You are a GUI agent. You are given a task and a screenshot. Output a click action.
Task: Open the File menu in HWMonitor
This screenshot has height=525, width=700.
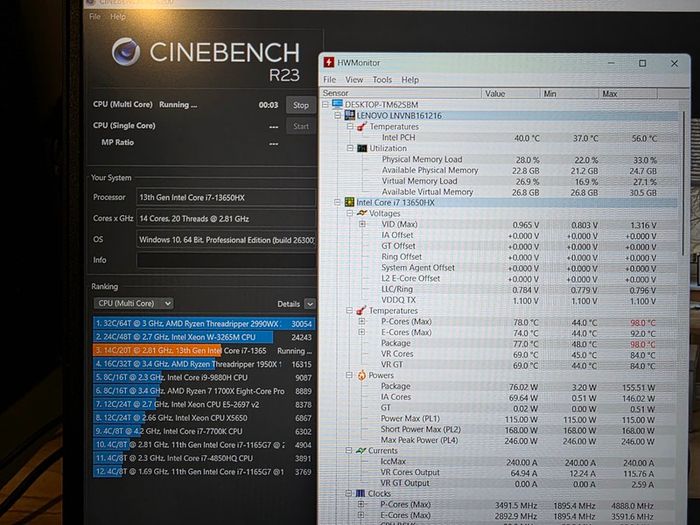[x=329, y=79]
